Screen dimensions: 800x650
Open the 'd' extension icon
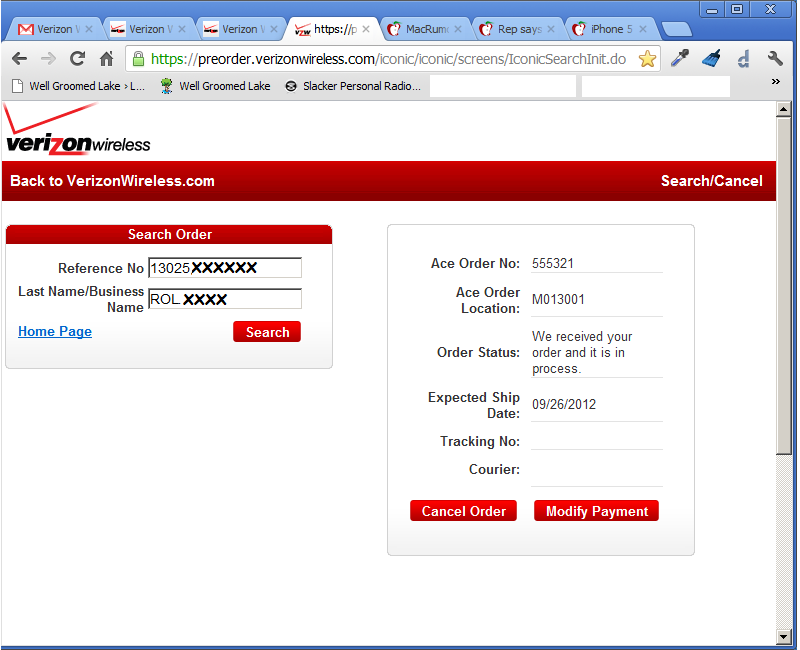point(743,59)
